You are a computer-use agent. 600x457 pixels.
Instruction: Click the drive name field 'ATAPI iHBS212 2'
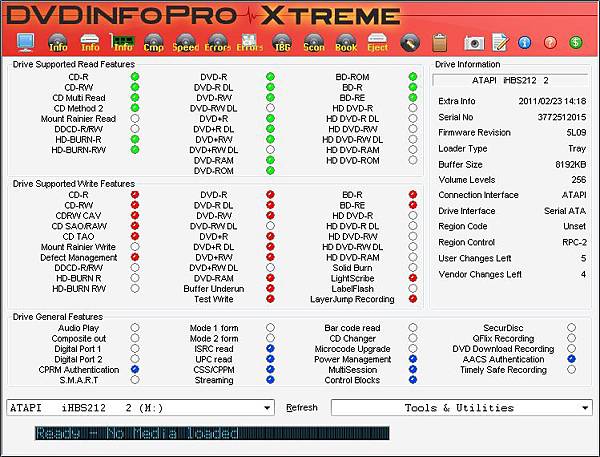(510, 80)
